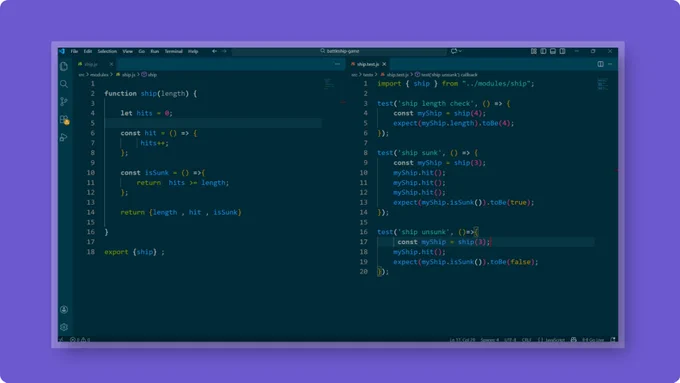Toggle the bottom Panel visibility
Image resolution: width=680 pixels, height=383 pixels.
click(552, 51)
